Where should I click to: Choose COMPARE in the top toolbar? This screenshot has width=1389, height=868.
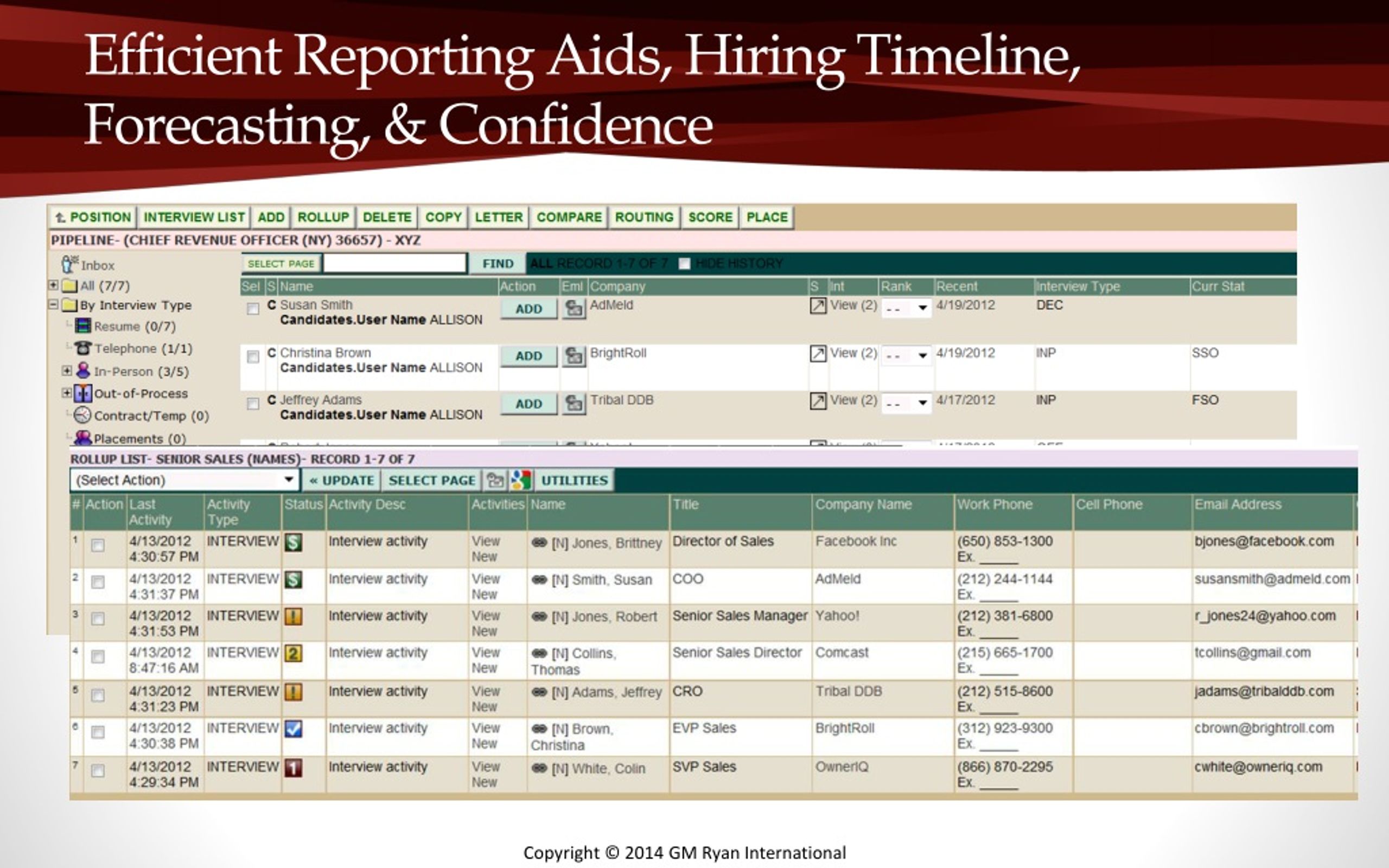569,218
